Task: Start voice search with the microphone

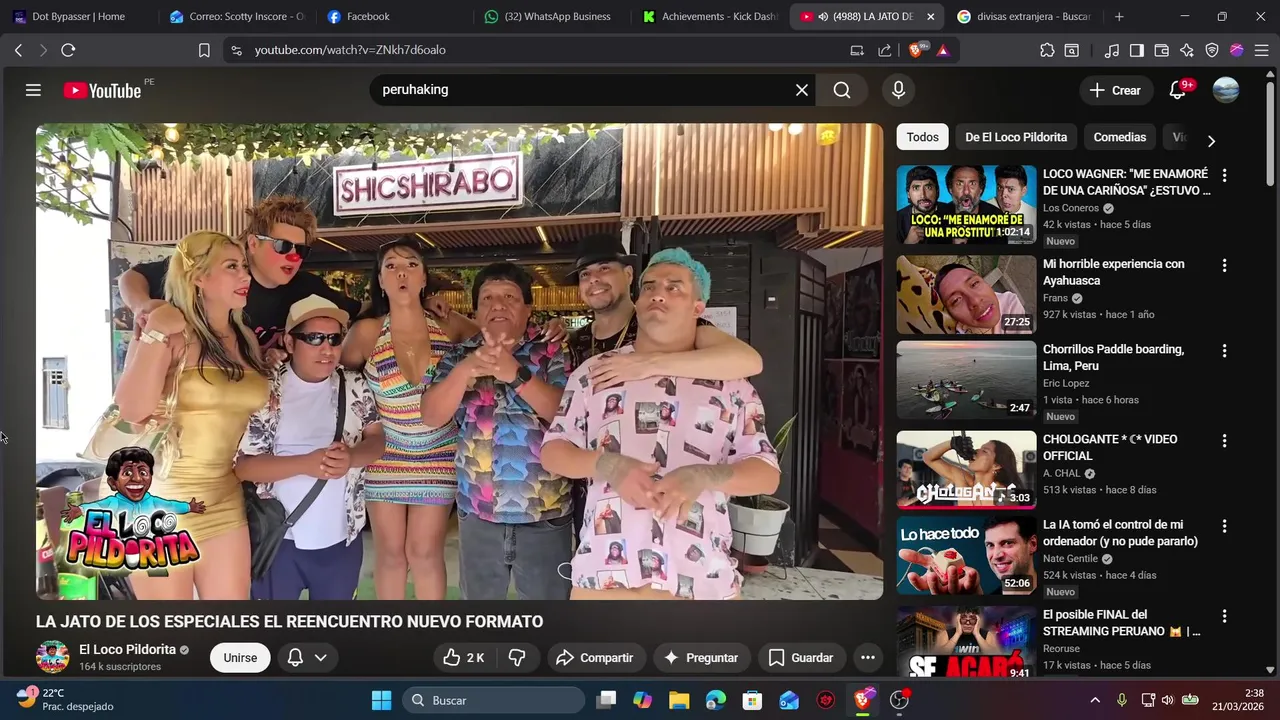Action: pos(898,90)
